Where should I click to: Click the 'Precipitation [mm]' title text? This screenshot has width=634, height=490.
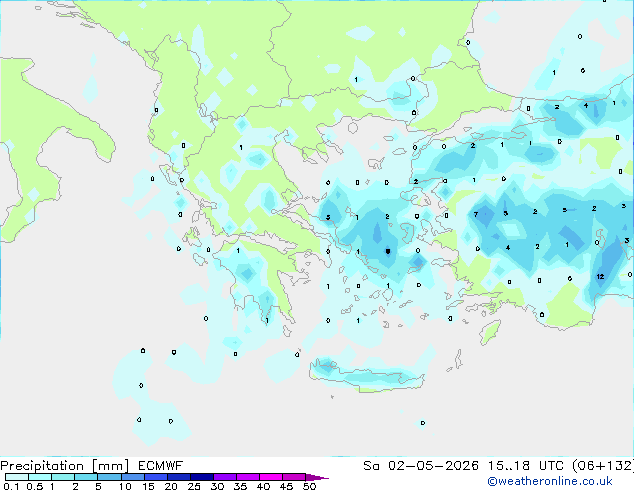coord(64,466)
